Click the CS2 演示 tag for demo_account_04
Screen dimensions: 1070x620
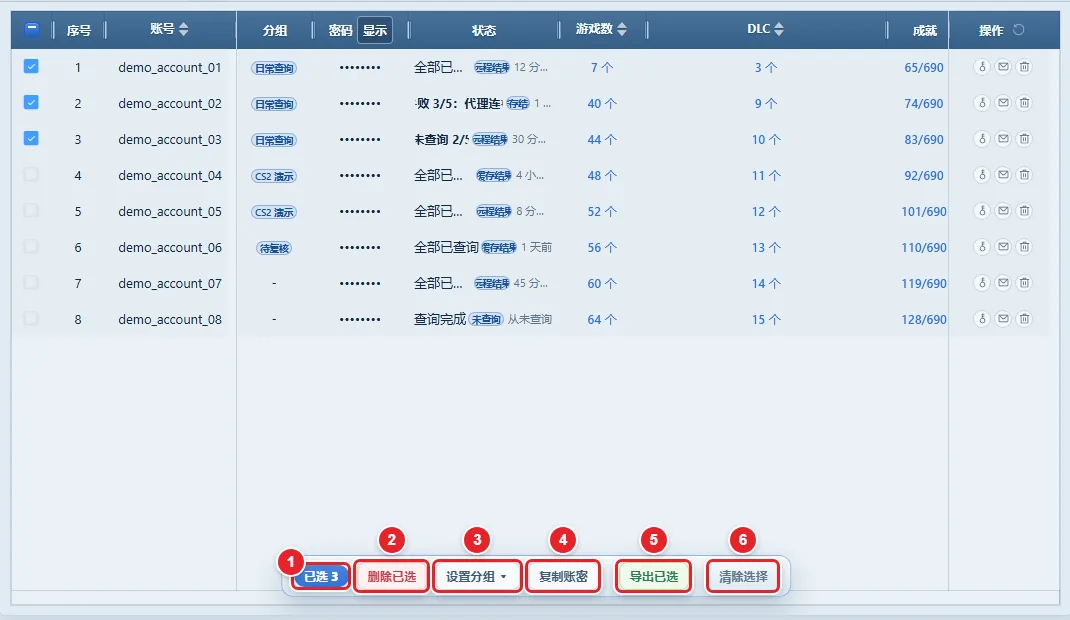[274, 176]
